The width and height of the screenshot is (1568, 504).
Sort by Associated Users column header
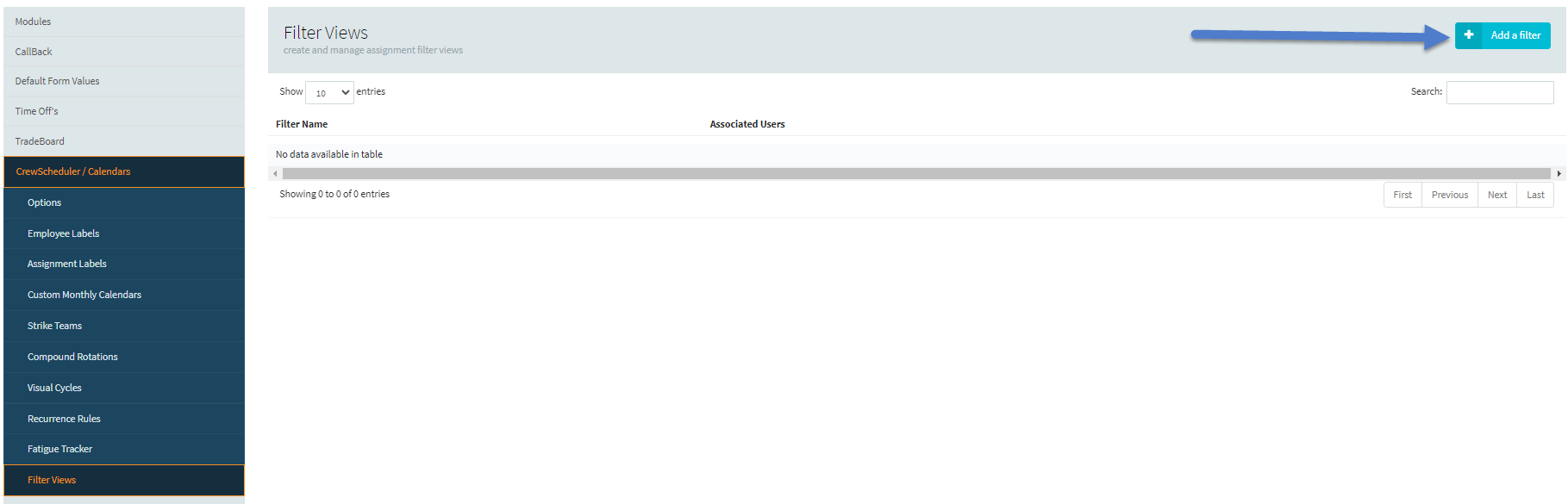[x=747, y=124]
